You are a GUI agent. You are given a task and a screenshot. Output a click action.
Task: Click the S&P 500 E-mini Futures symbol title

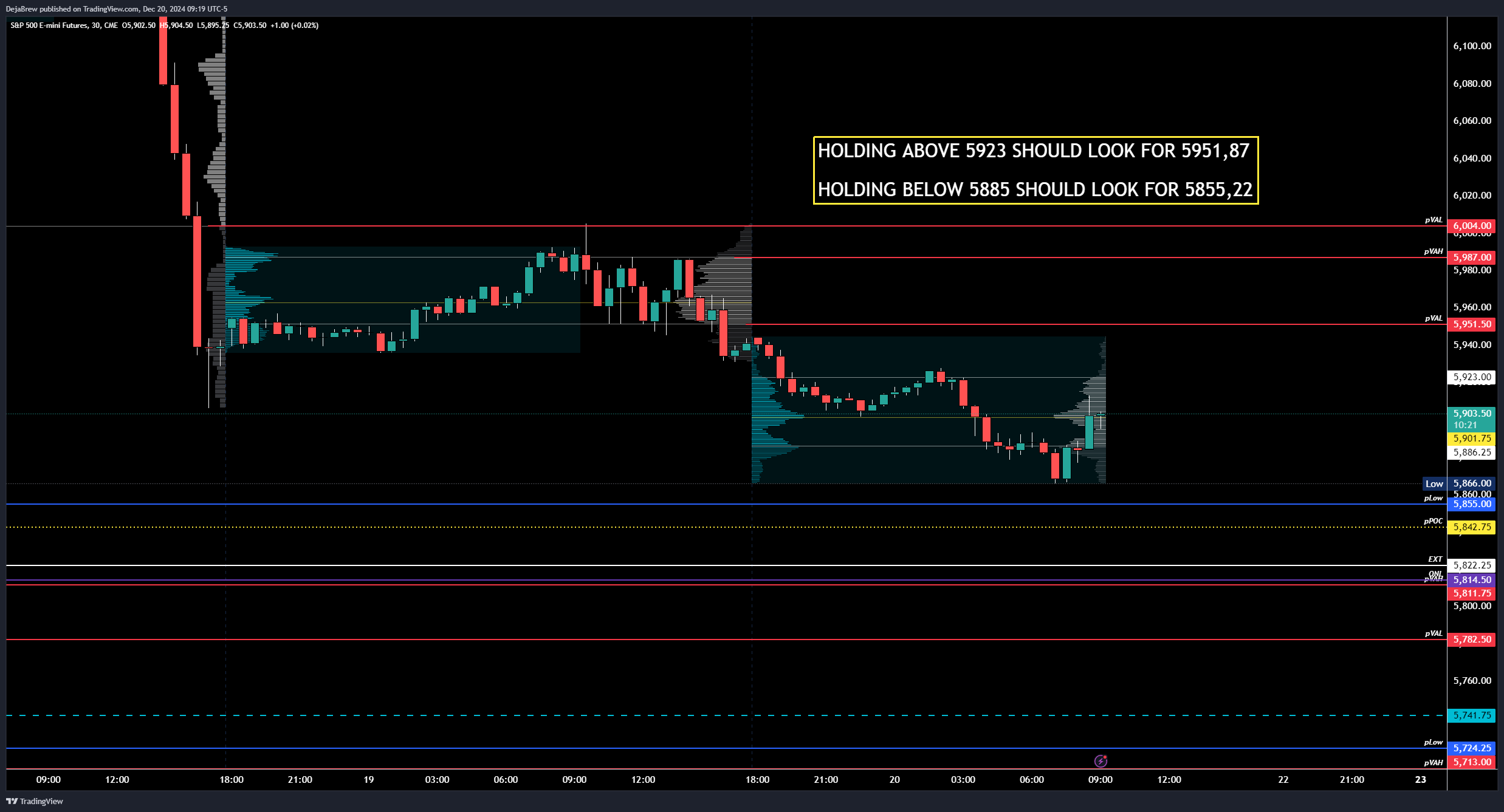(x=49, y=26)
